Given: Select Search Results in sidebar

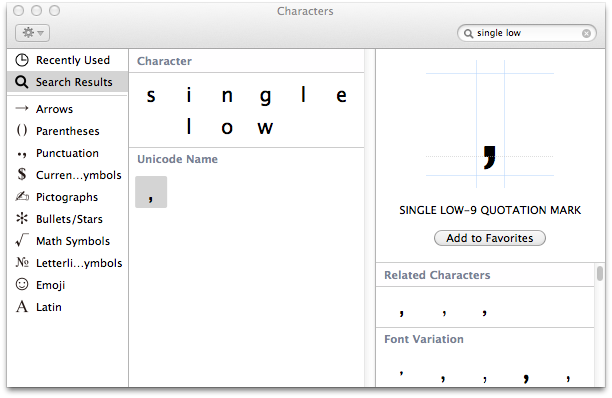Looking at the screenshot, I should point(67,82).
